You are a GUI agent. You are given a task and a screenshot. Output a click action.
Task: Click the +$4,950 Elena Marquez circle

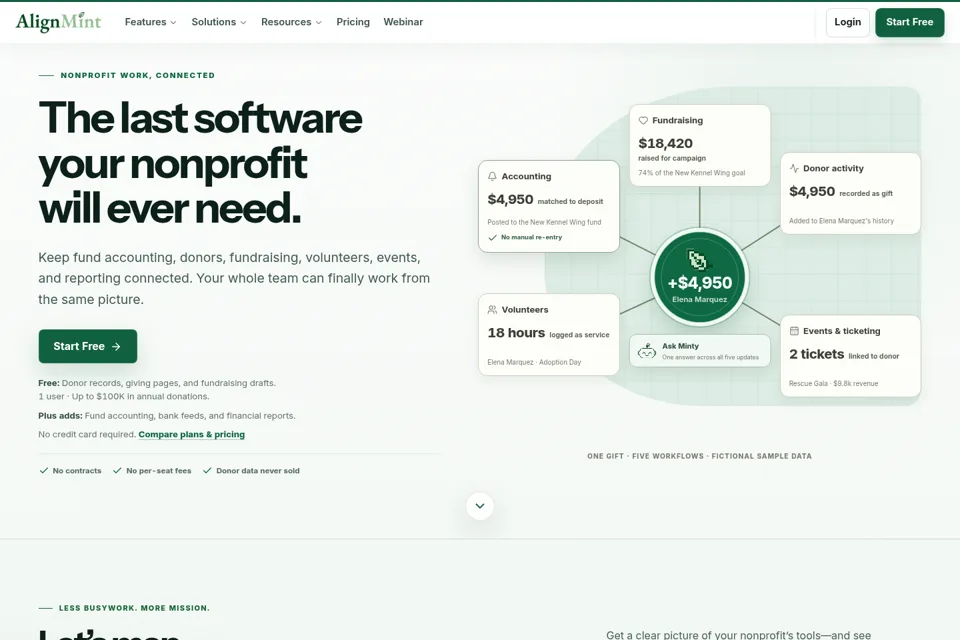tap(699, 277)
